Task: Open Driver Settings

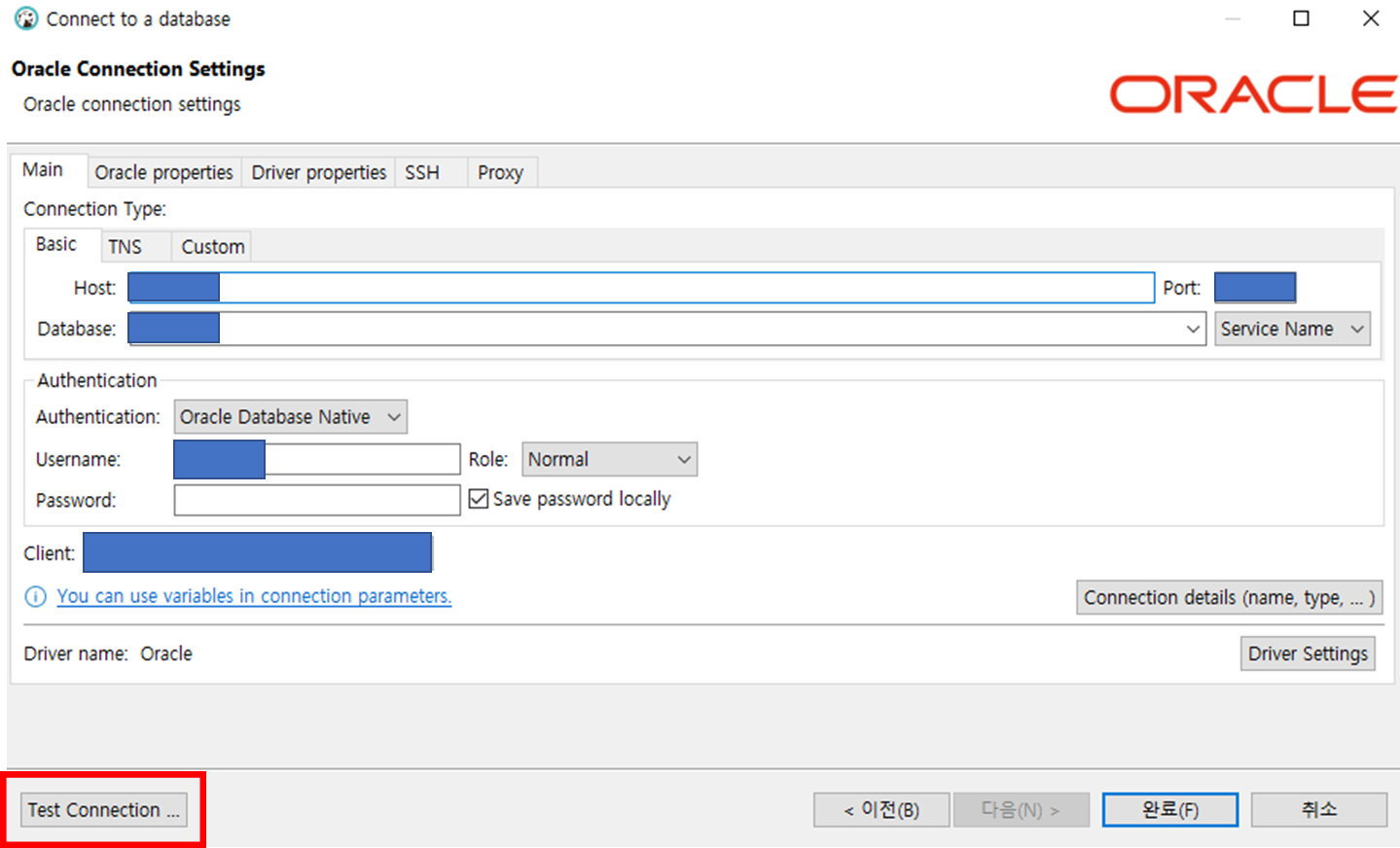Action: pos(1308,654)
